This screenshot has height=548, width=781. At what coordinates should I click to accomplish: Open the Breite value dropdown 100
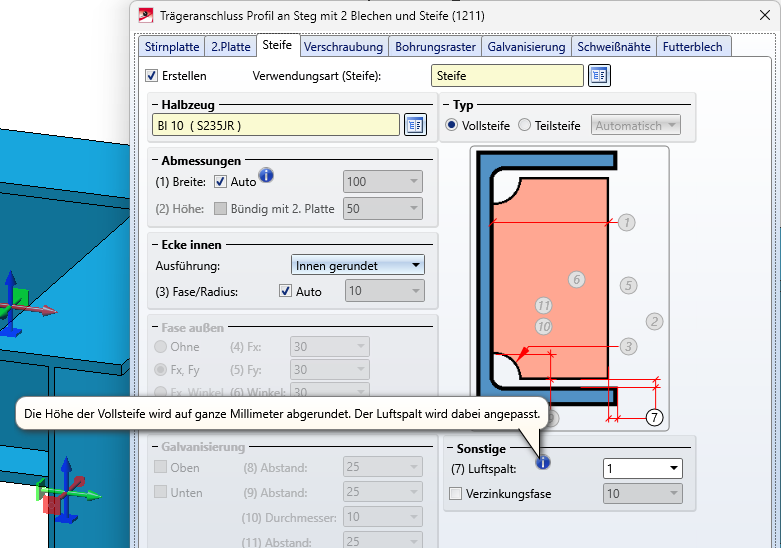click(x=383, y=181)
